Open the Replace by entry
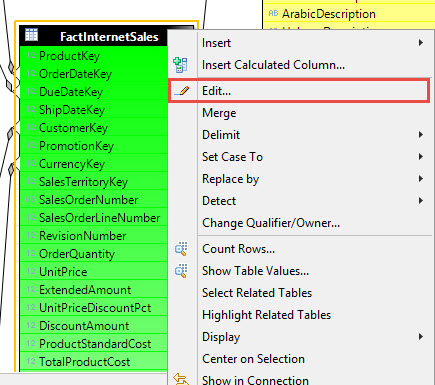The width and height of the screenshot is (435, 385). (x=300, y=179)
